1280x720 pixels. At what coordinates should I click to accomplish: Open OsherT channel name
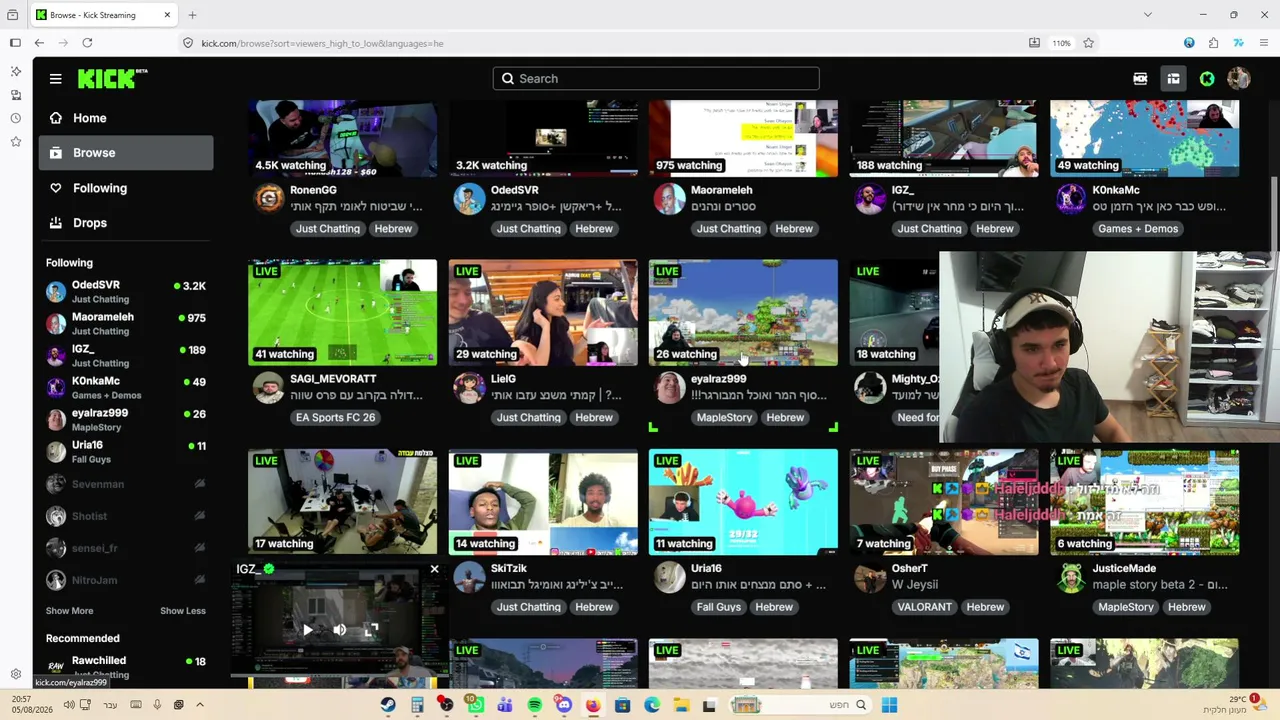(911, 569)
